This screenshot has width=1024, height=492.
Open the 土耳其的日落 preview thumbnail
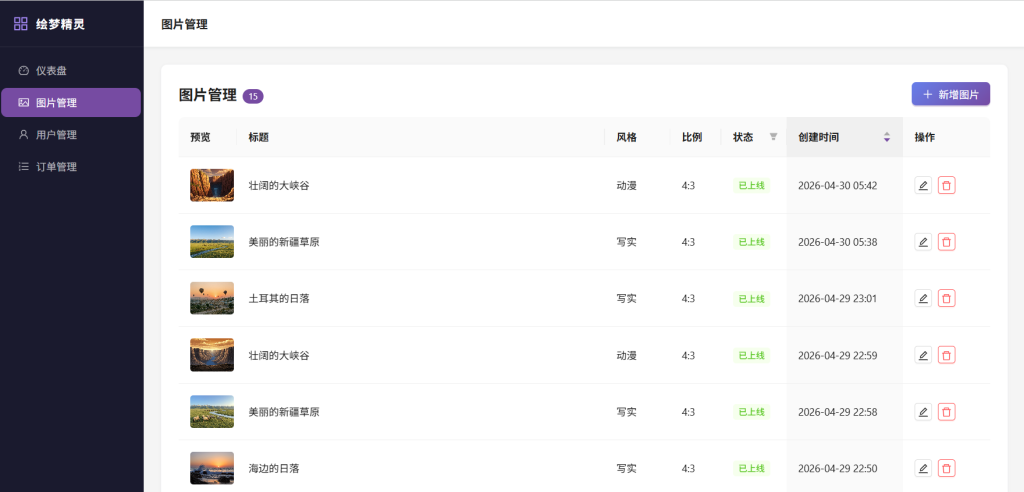click(212, 298)
